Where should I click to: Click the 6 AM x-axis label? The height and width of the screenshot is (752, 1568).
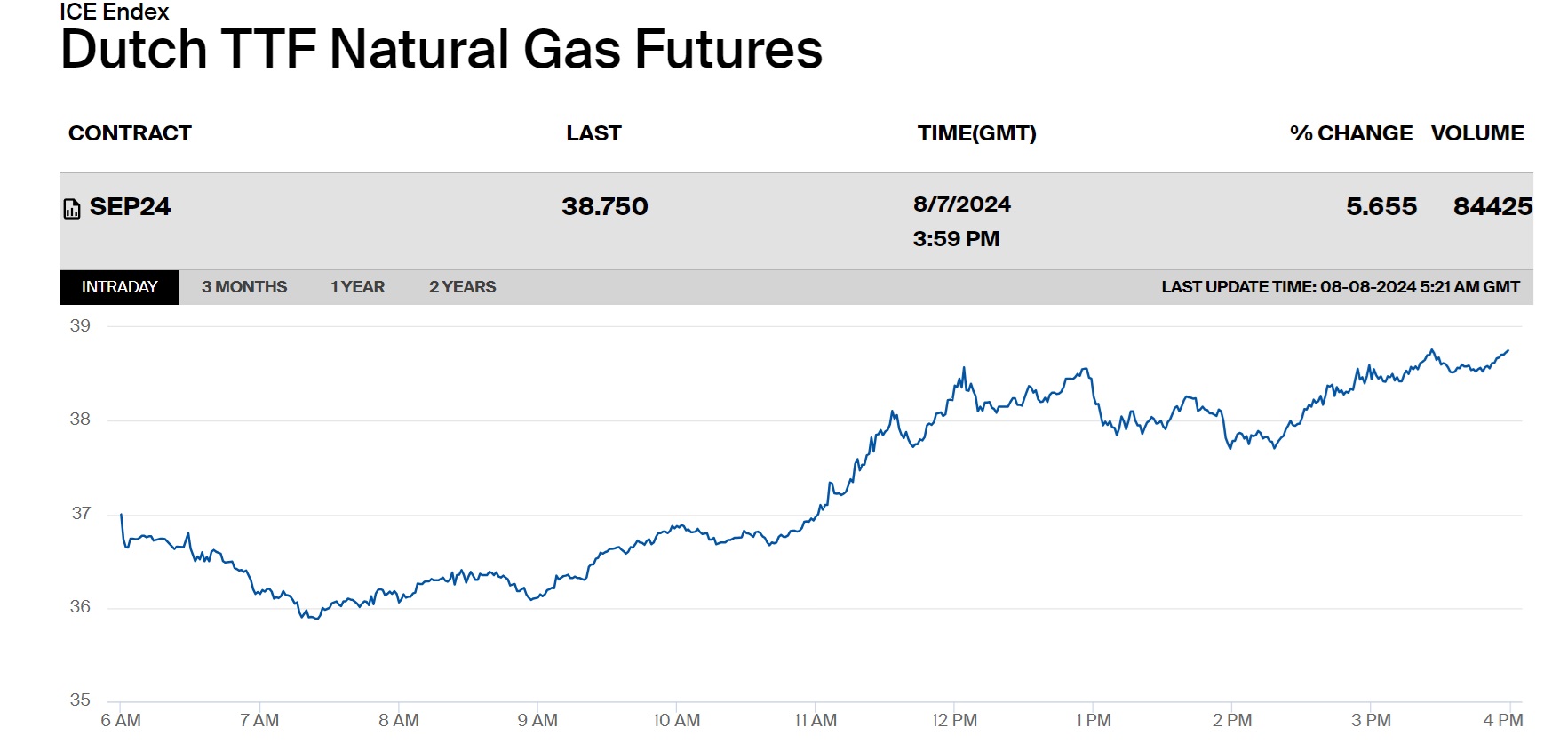tap(121, 721)
